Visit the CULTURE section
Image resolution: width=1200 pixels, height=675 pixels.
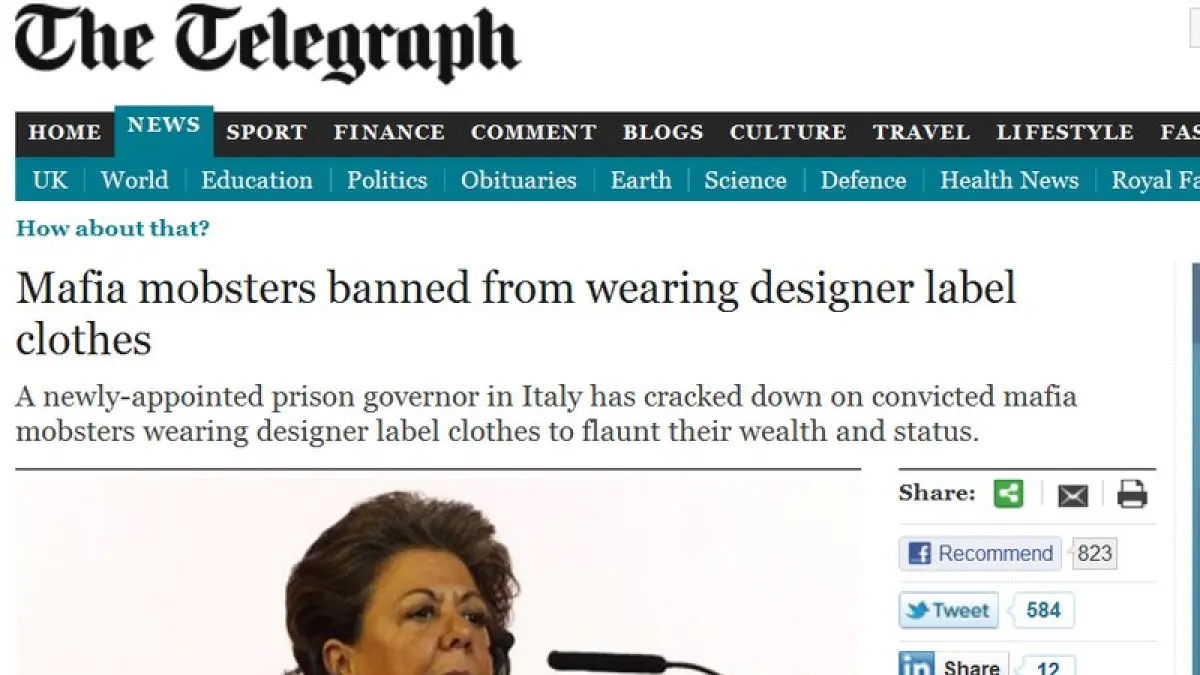click(788, 133)
